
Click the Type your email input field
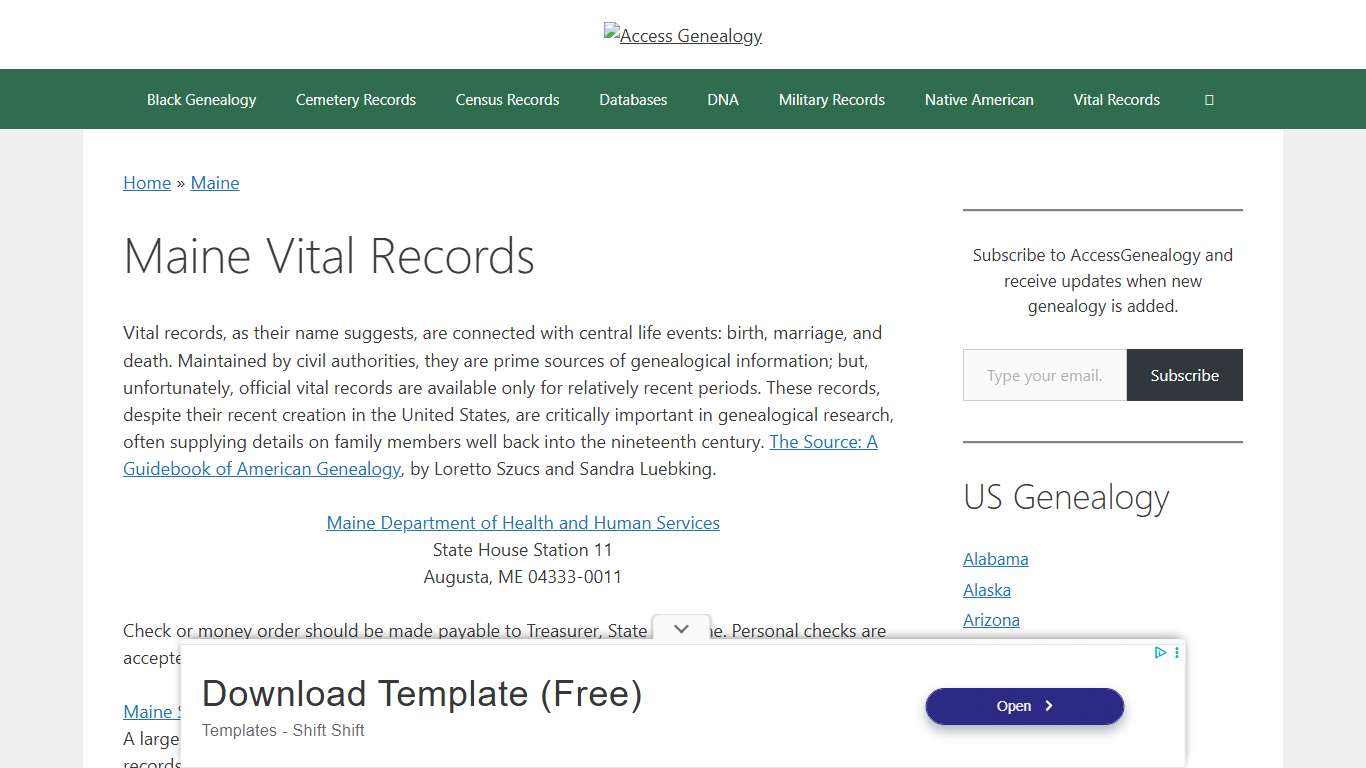point(1044,375)
